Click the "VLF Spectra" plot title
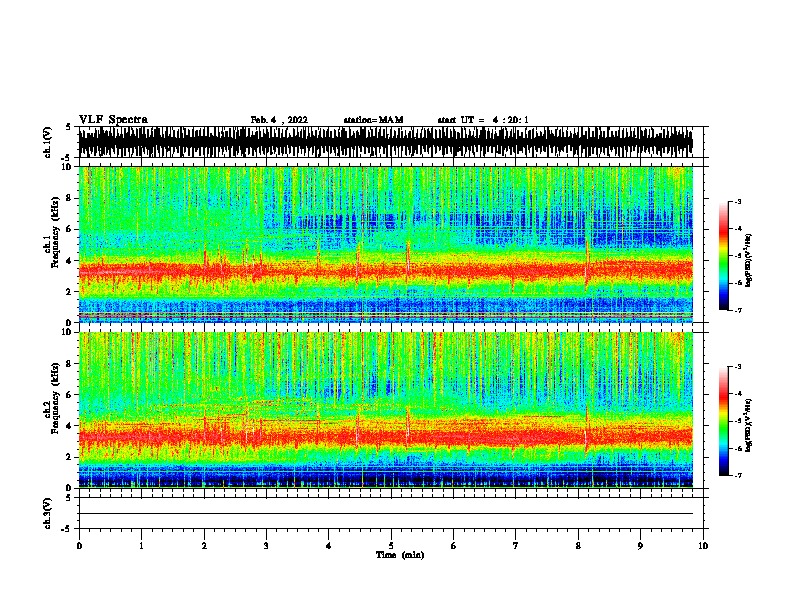 113,120
